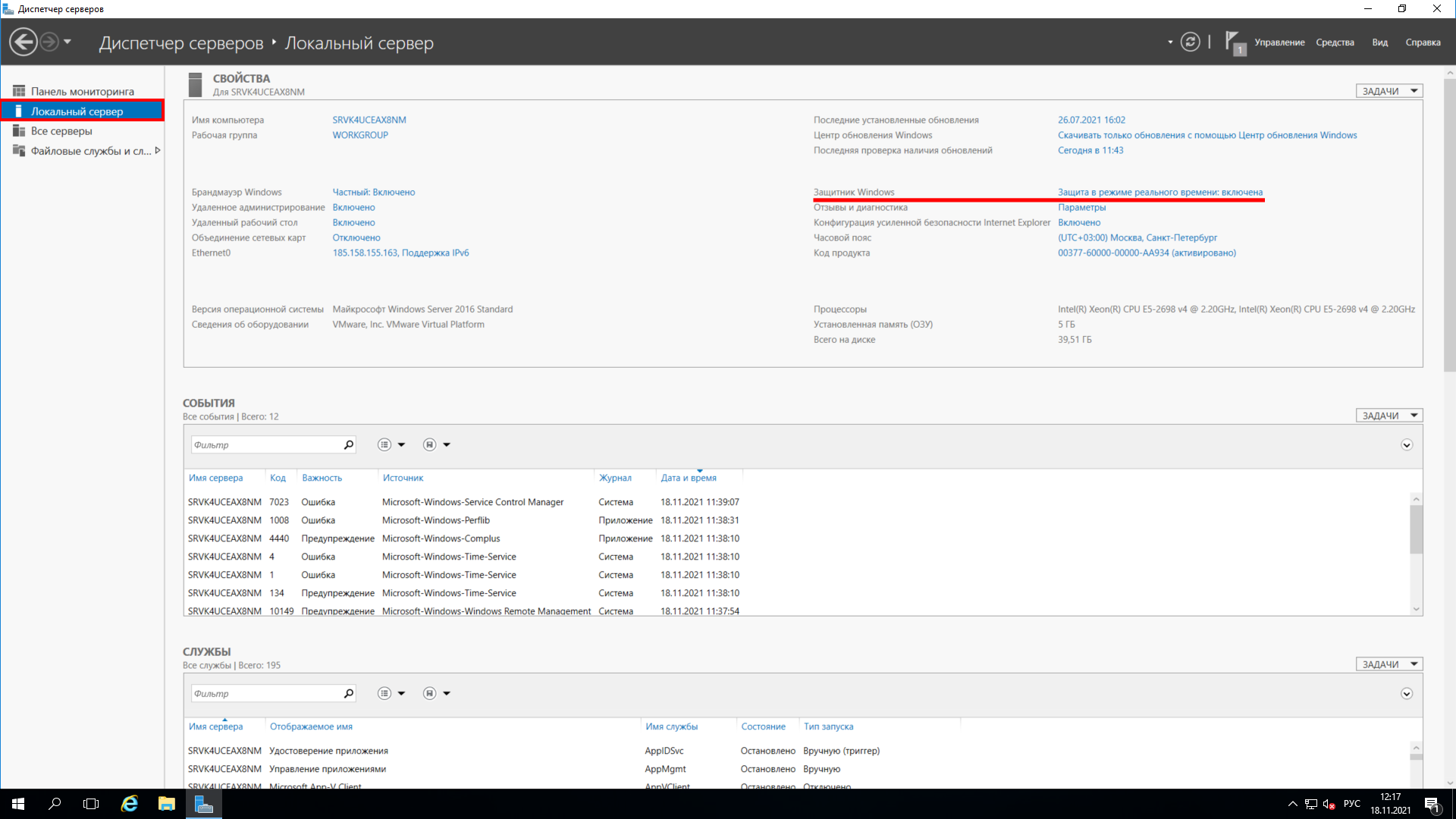Open the notifications flag icon
This screenshot has width=1456, height=819.
(x=1234, y=42)
